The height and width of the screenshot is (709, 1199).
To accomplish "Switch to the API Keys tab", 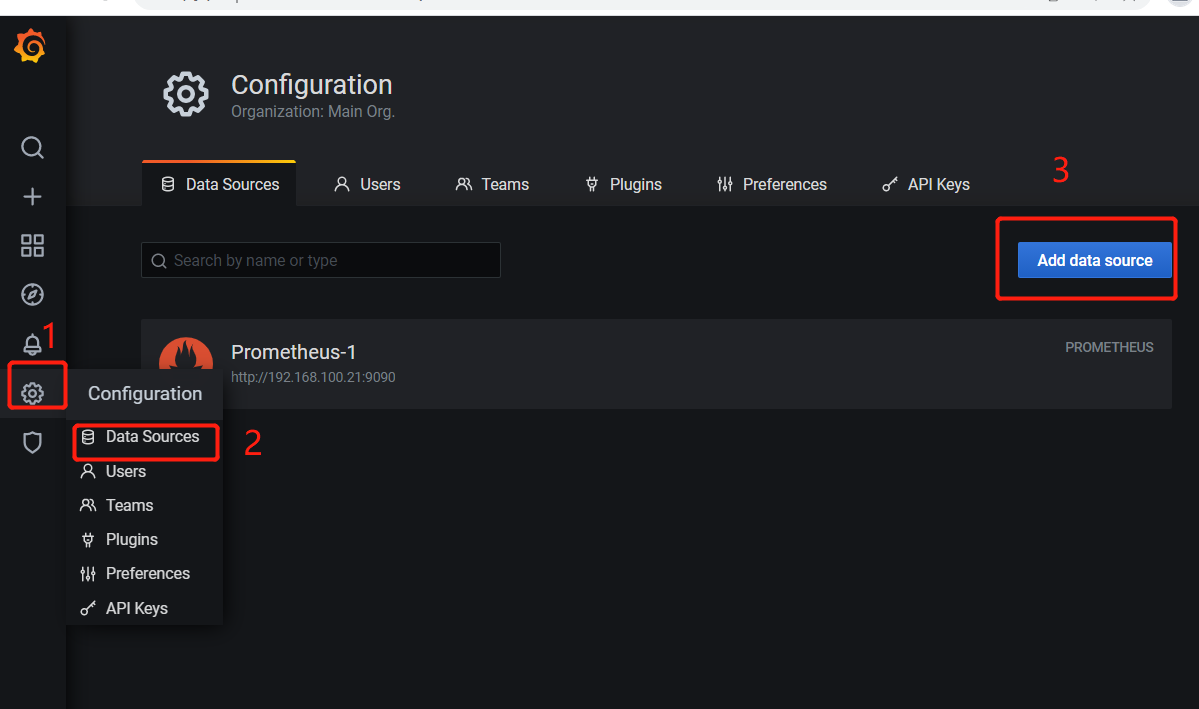I will pyautogui.click(x=925, y=184).
